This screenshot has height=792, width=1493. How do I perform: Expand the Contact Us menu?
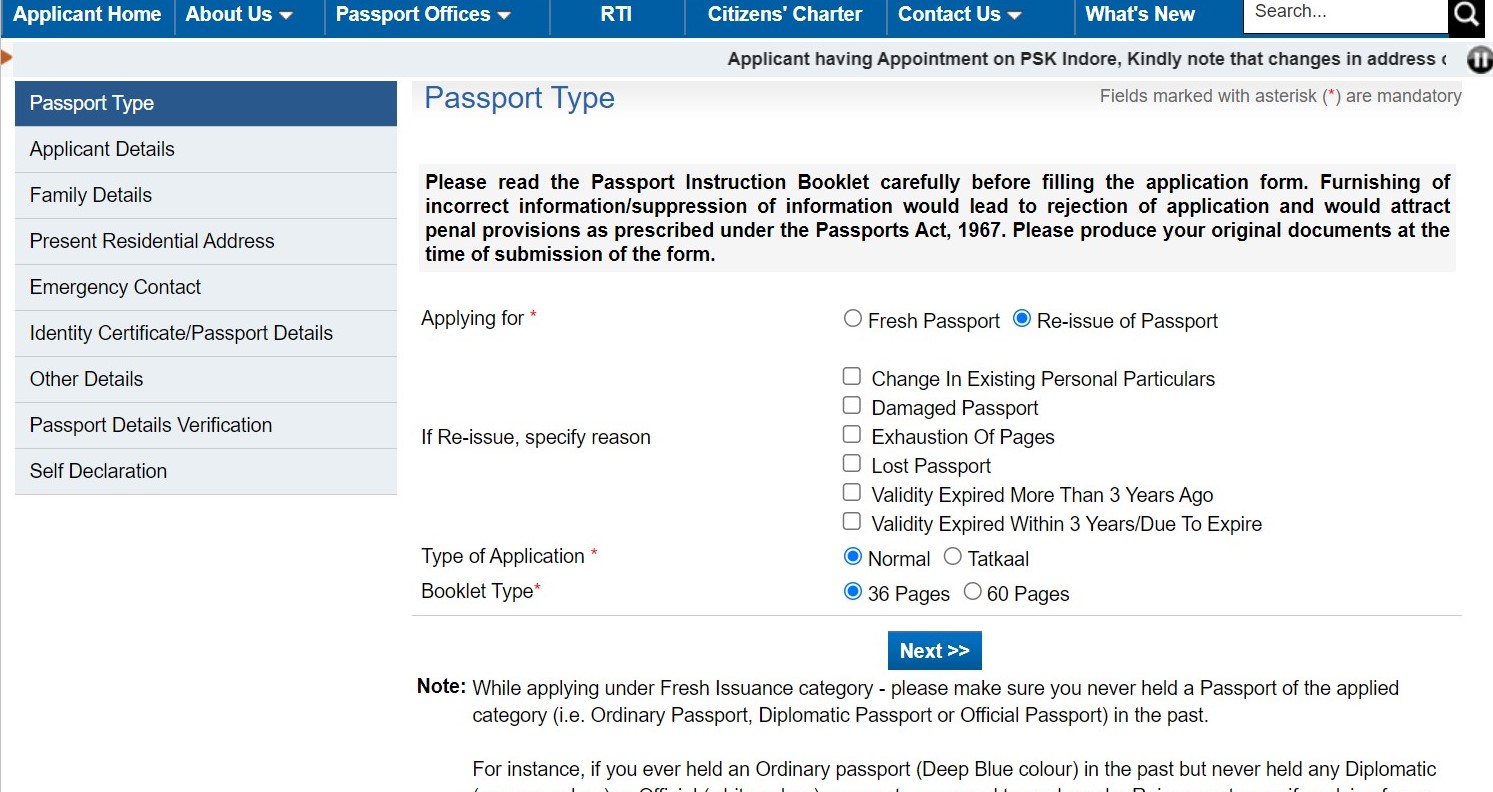(x=959, y=15)
